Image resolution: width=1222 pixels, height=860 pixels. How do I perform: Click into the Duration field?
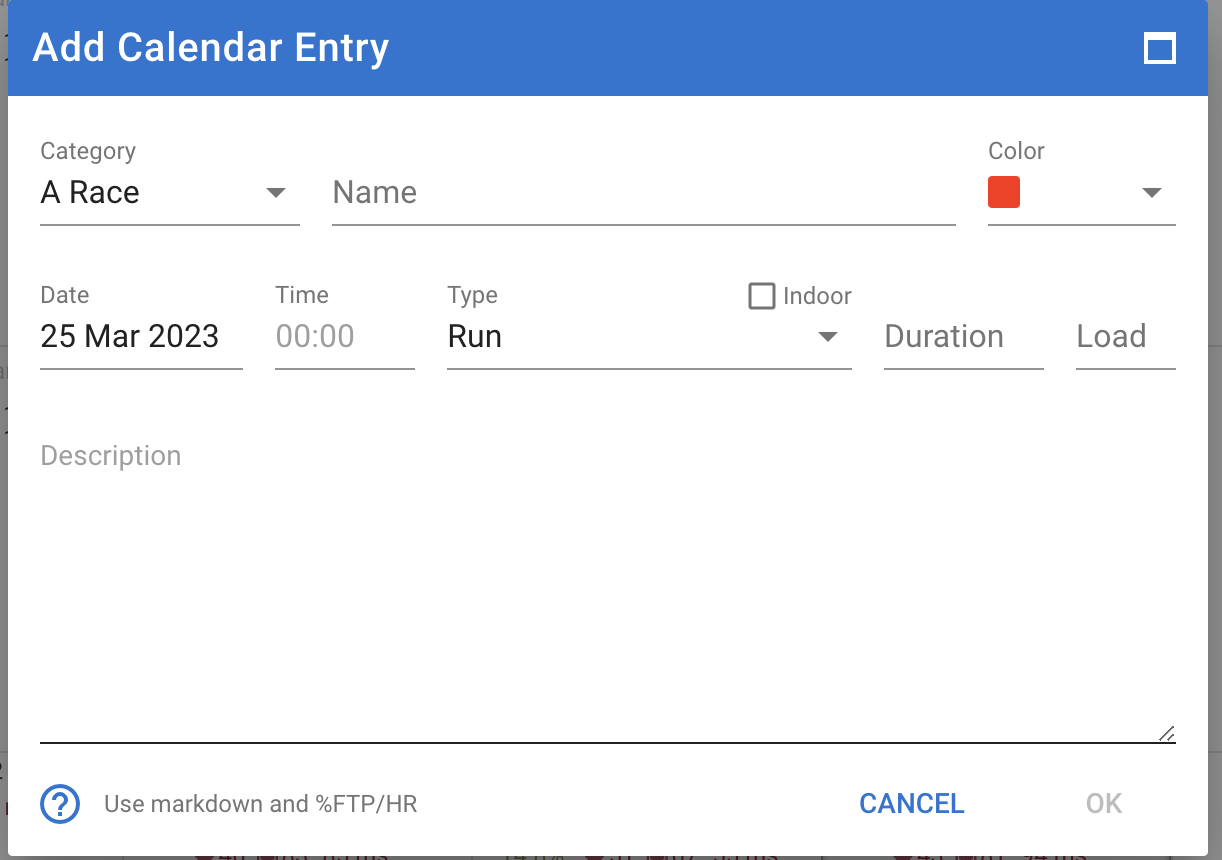(x=964, y=337)
